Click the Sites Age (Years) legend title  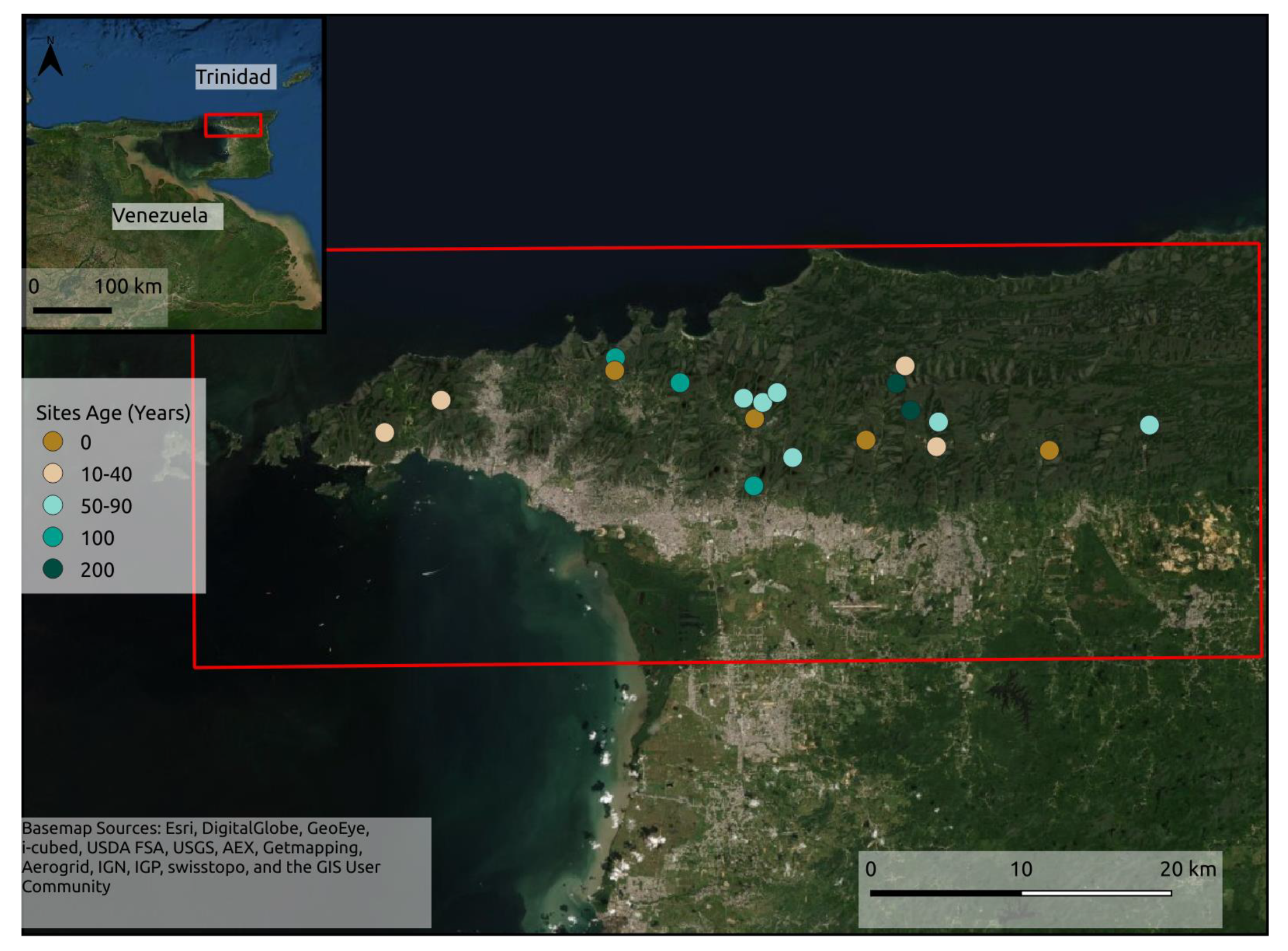(113, 412)
